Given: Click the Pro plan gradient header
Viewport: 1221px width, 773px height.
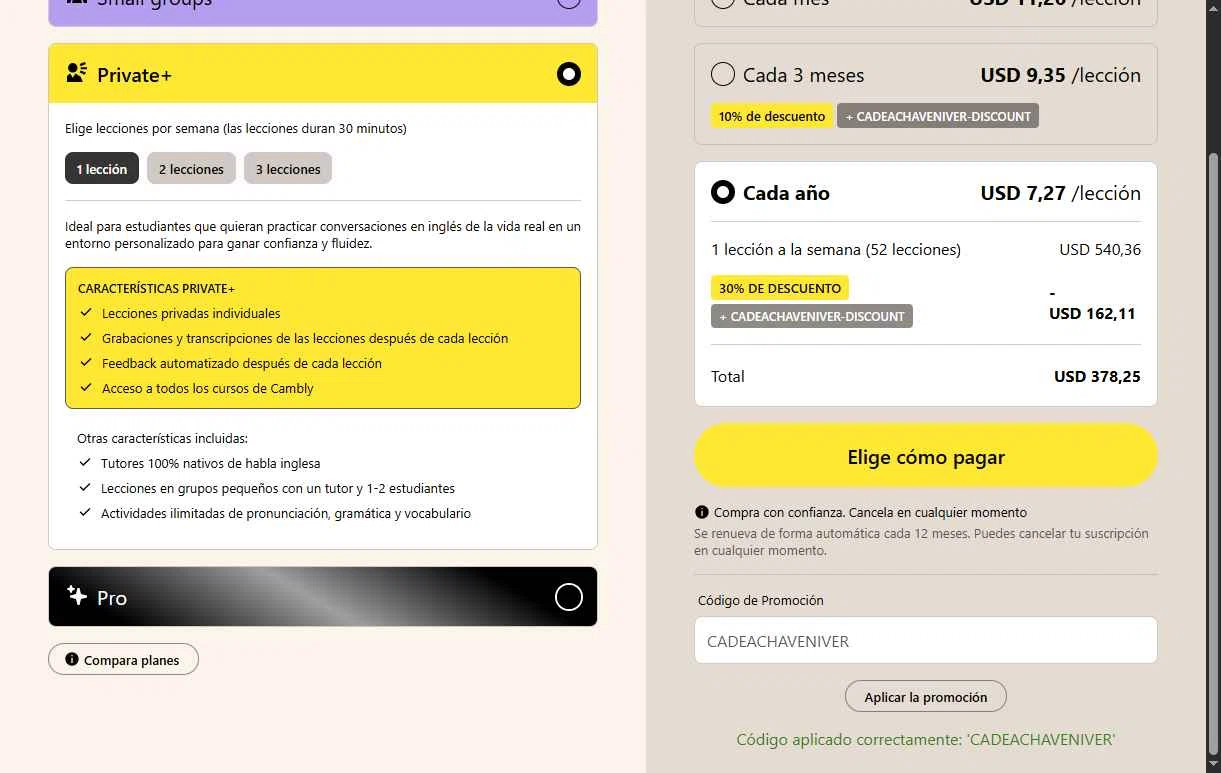Looking at the screenshot, I should pos(323,597).
